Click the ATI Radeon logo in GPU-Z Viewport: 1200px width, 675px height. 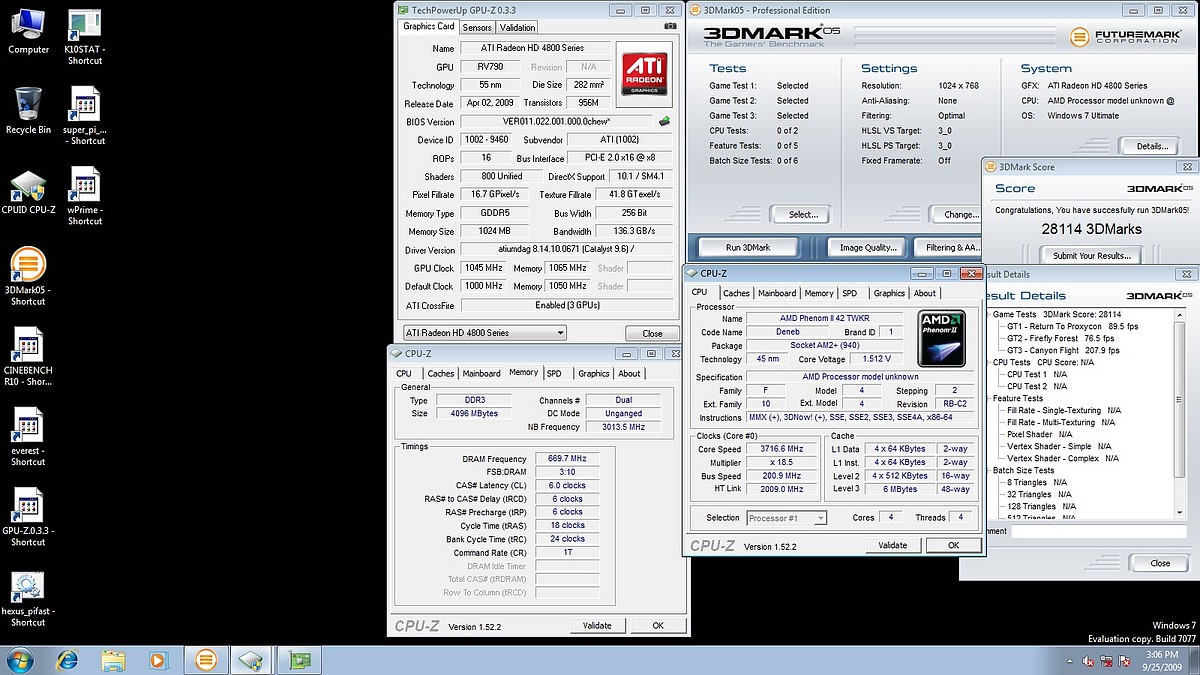click(x=644, y=73)
